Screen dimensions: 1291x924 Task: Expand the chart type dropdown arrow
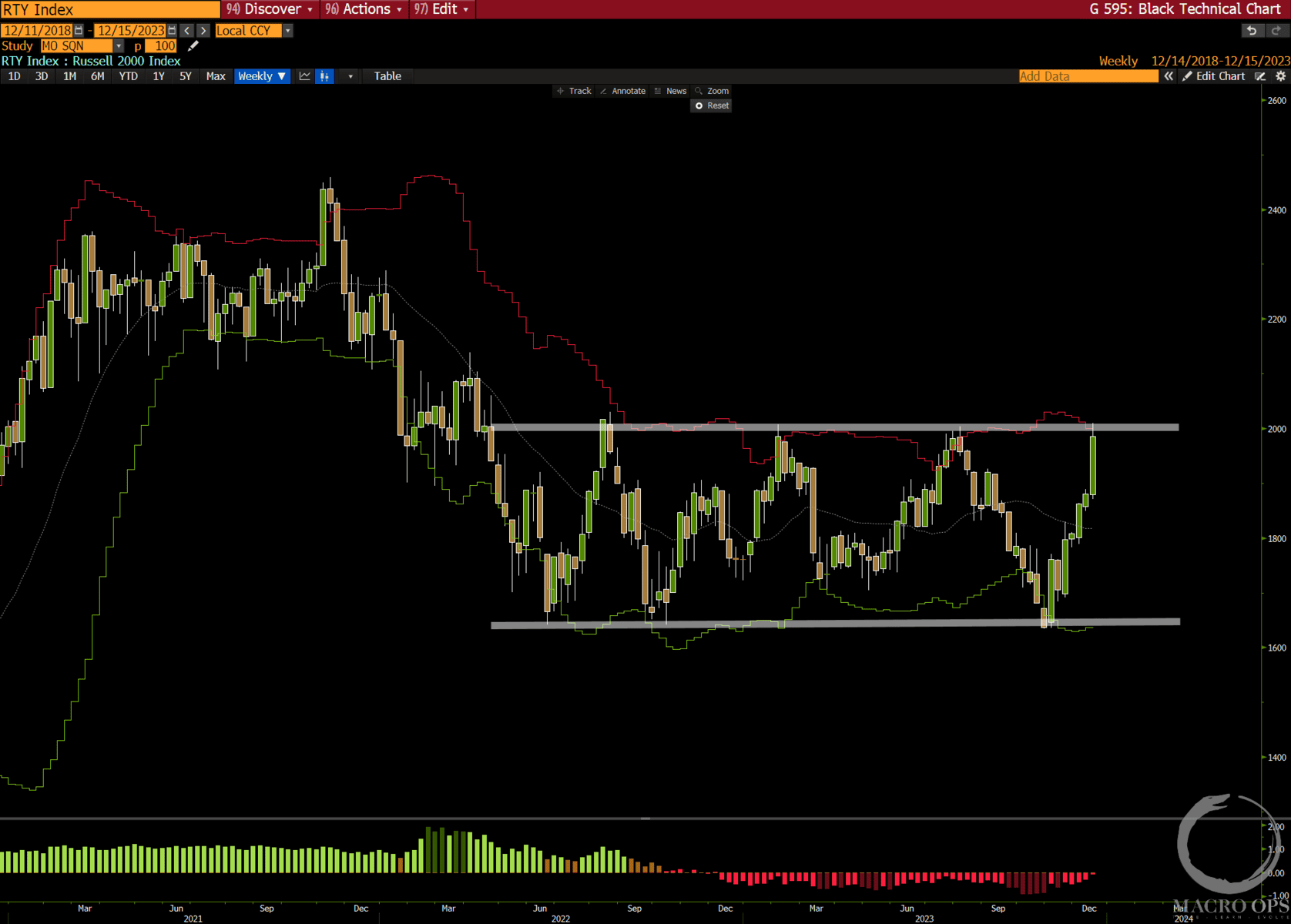click(350, 76)
